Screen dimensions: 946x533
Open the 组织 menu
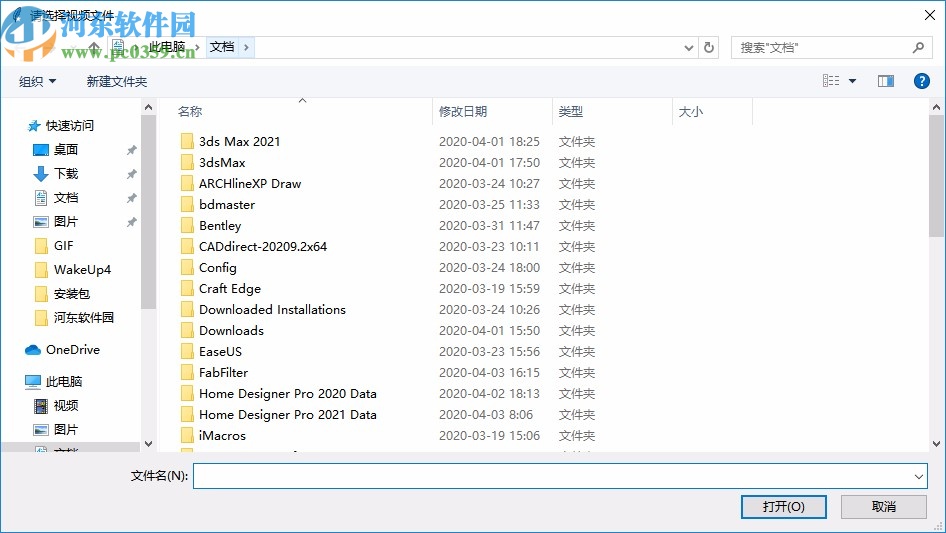[x=37, y=81]
